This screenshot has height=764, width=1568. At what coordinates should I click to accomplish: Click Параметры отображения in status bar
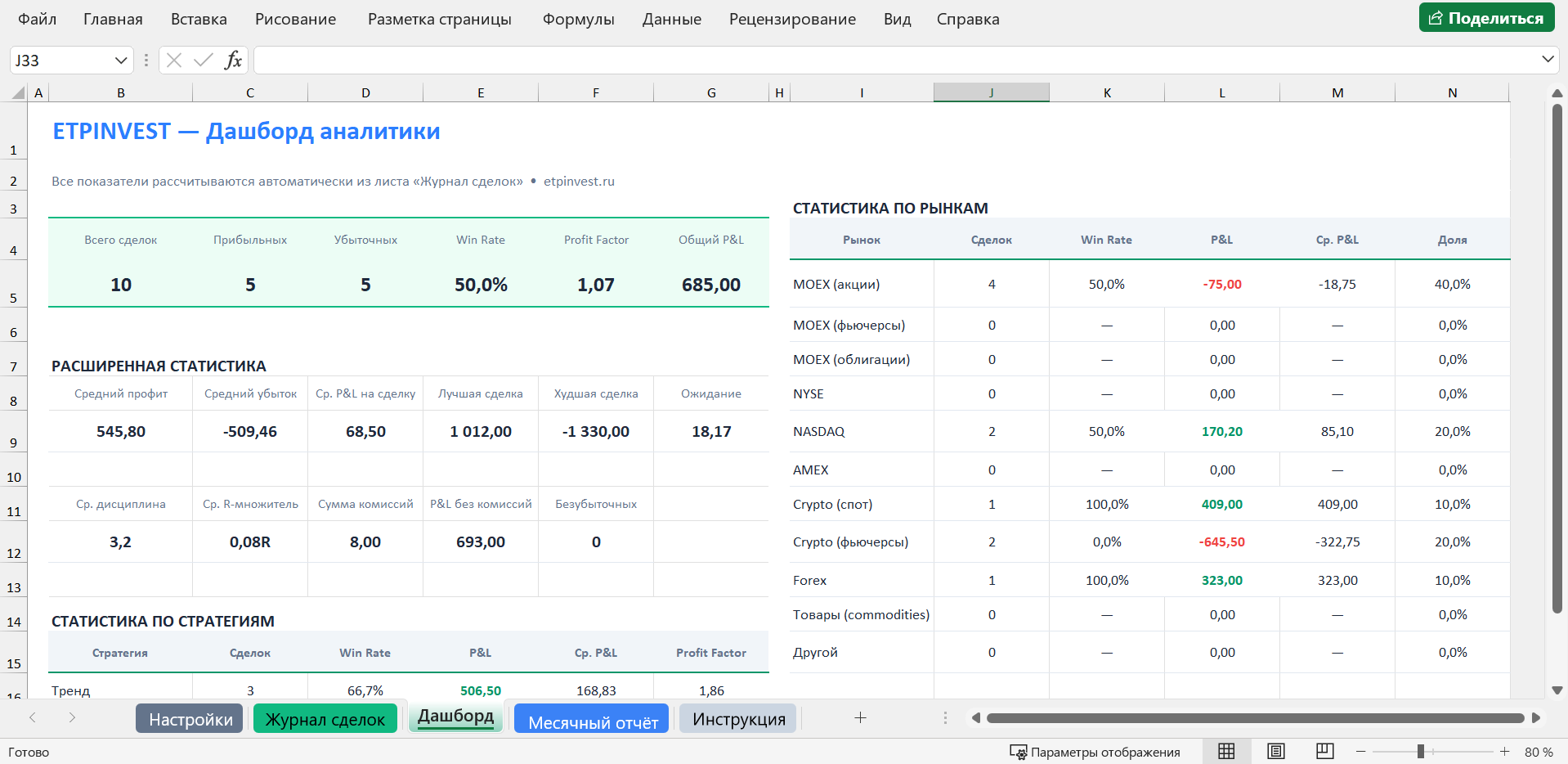tap(1095, 752)
